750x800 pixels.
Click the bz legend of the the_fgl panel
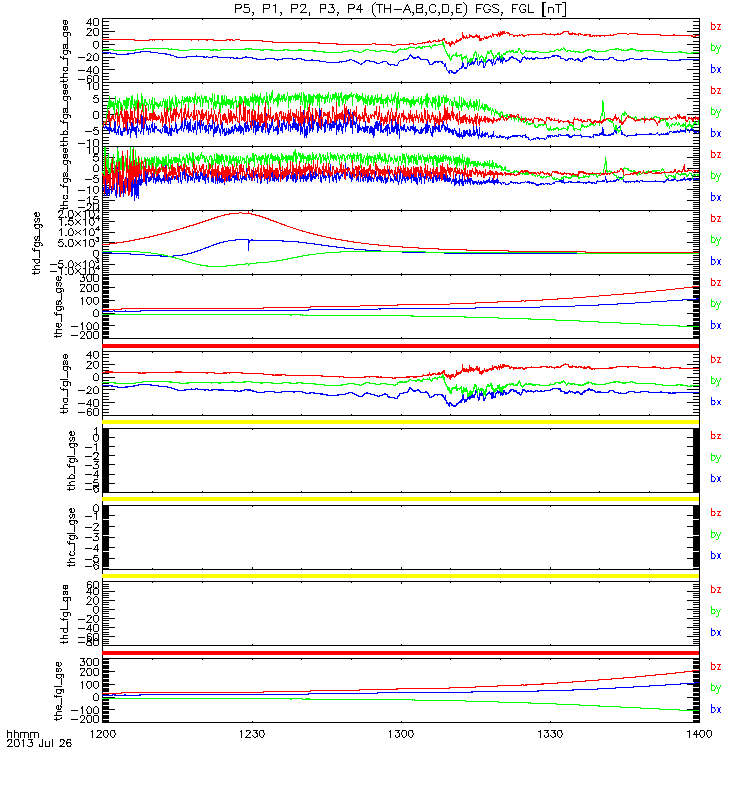tap(716, 667)
